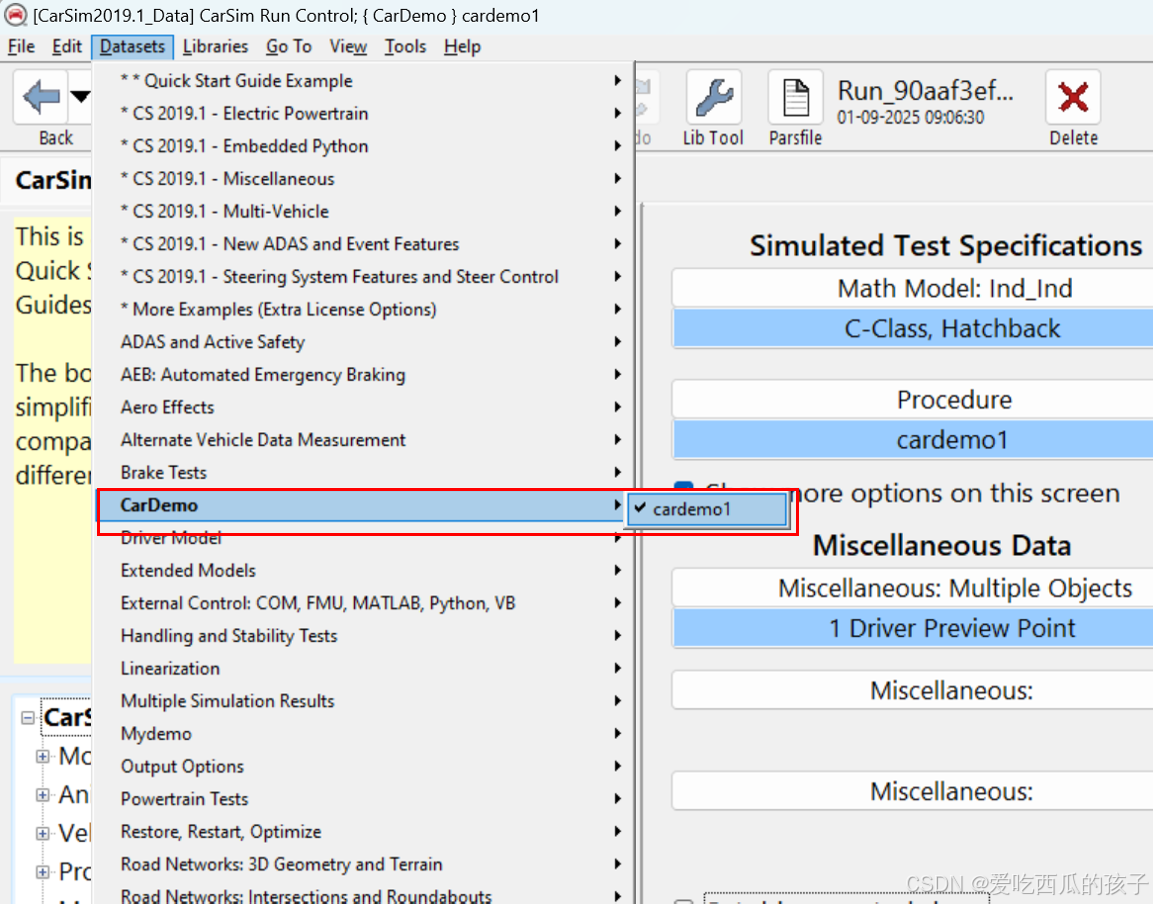Open Linearization submenu
Image resolution: width=1153 pixels, height=904 pixels.
[x=362, y=668]
